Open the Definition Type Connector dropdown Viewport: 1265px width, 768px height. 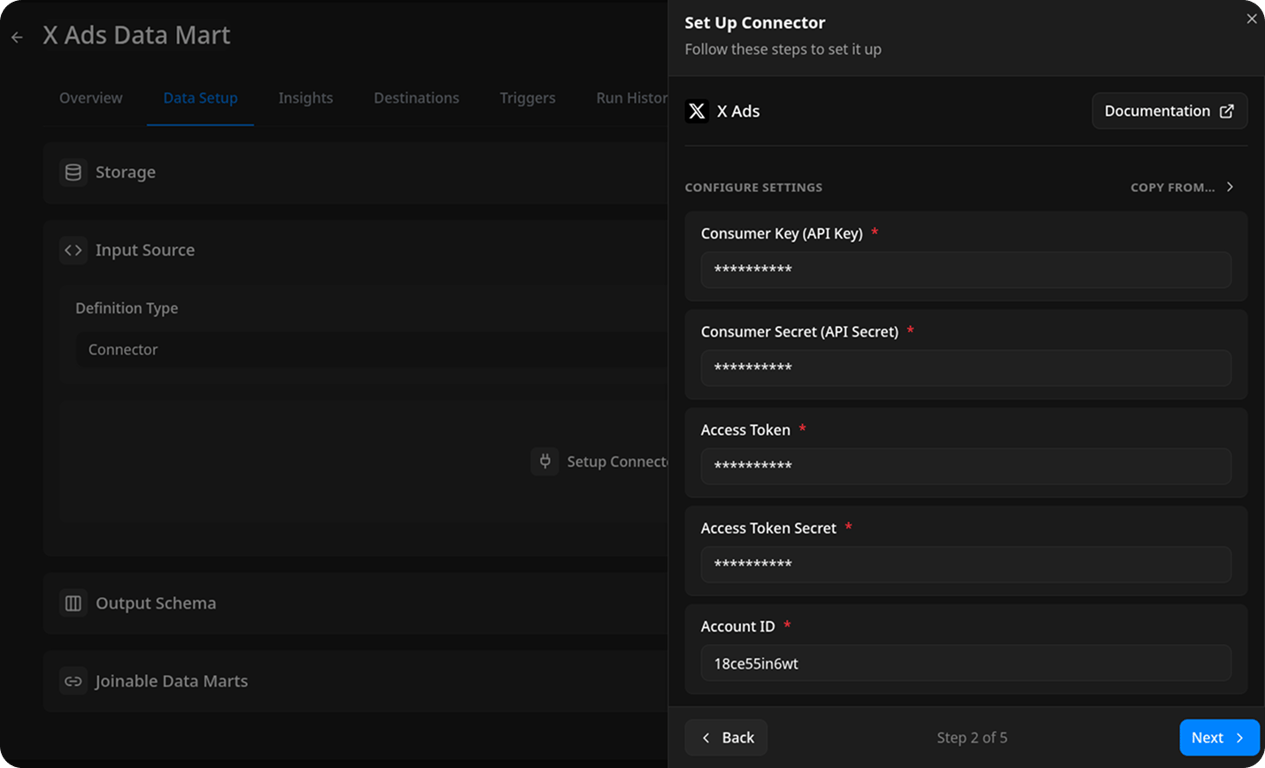[372, 350]
